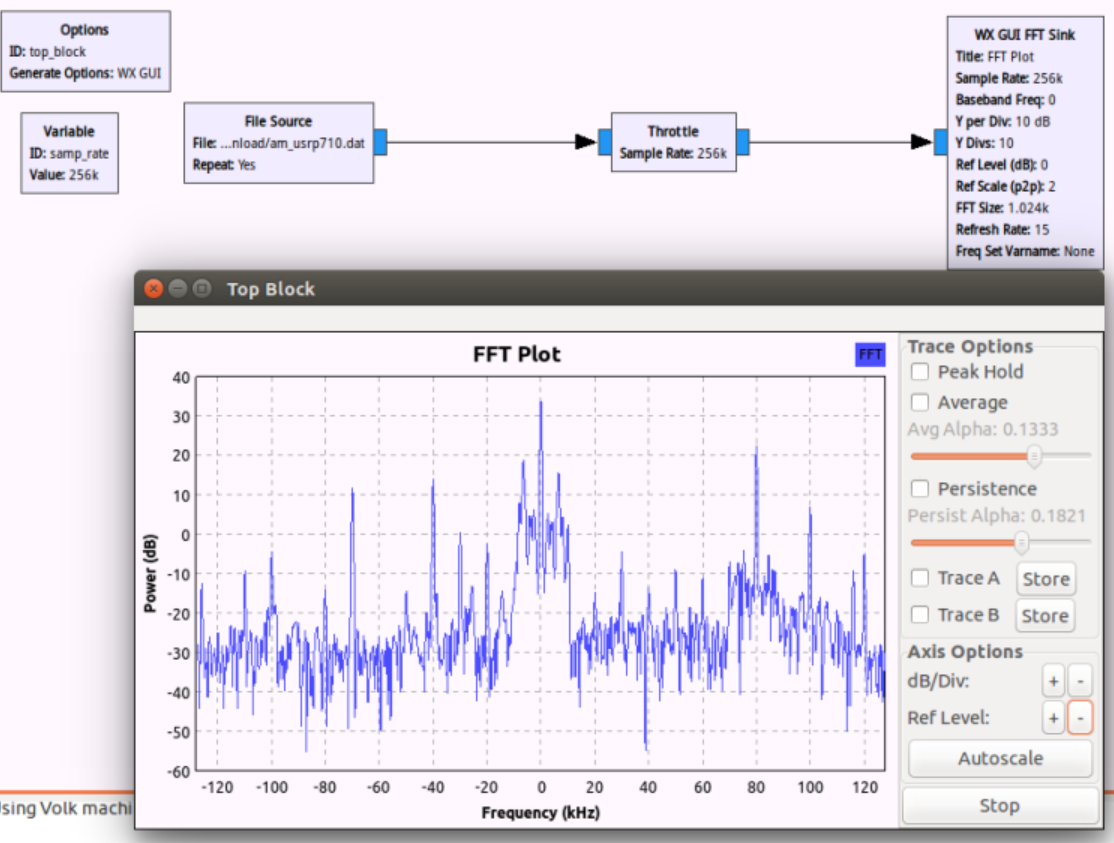Enable the Peak Hold checkbox

click(920, 372)
